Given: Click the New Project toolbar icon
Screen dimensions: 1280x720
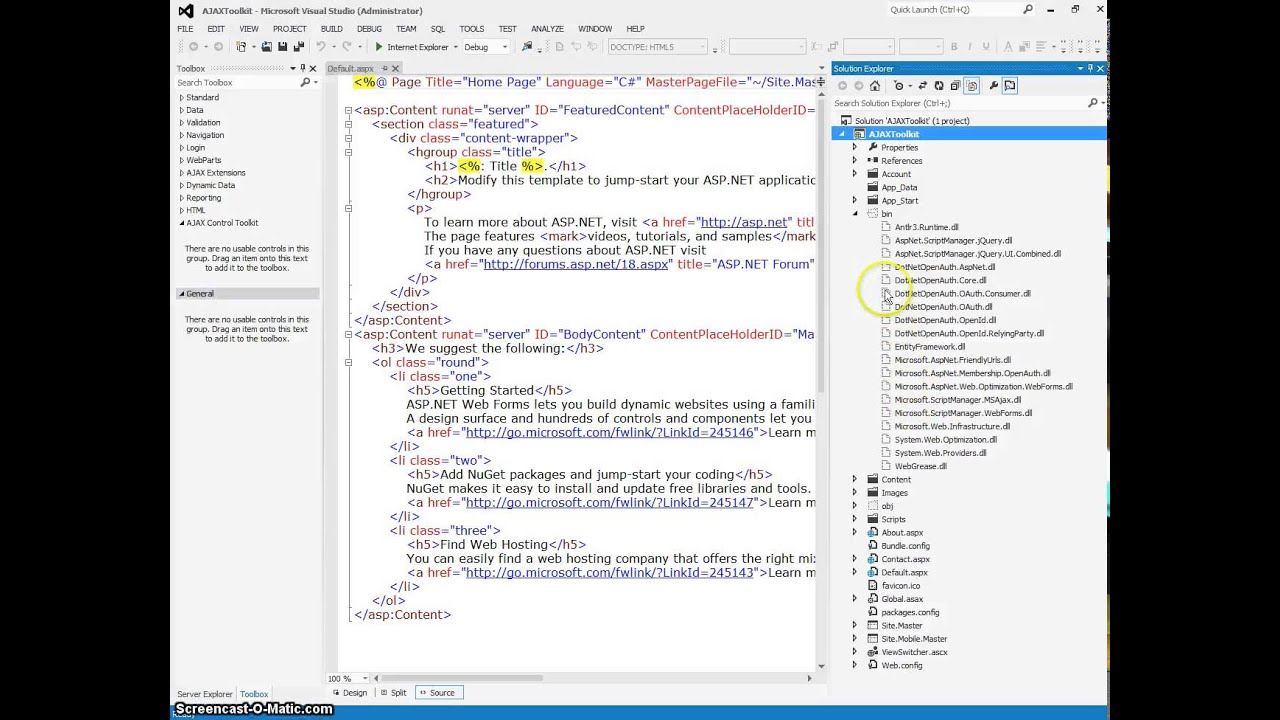Looking at the screenshot, I should point(241,46).
